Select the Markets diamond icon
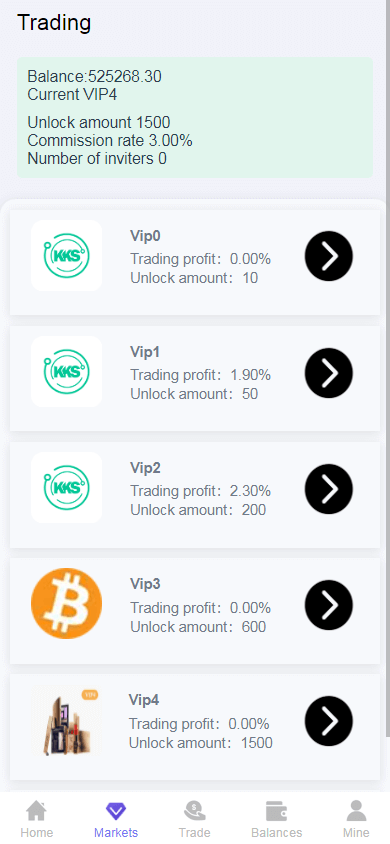This screenshot has height=844, width=390. pyautogui.click(x=116, y=811)
